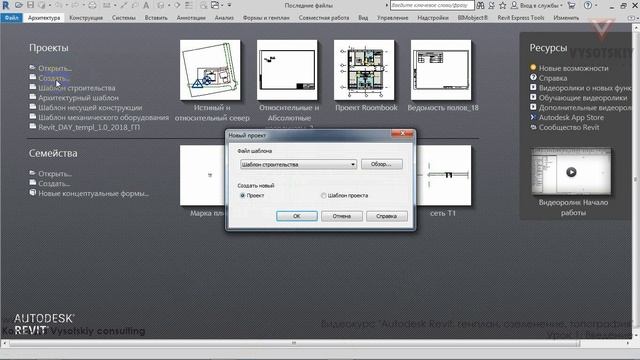640x360 pixels.
Task: Open the сеть Т1 family thumbnail
Action: click(x=443, y=176)
